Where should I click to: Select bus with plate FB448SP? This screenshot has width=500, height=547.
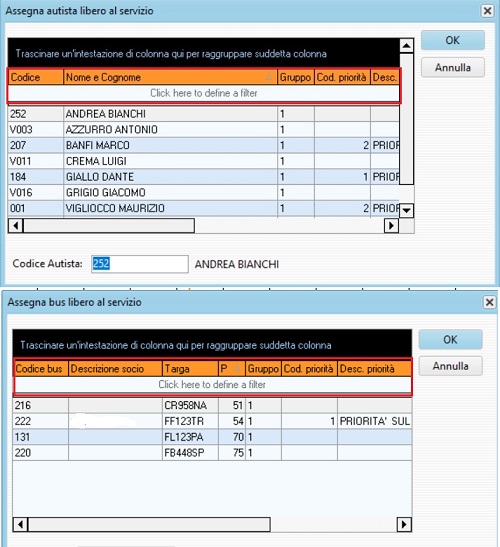point(212,453)
